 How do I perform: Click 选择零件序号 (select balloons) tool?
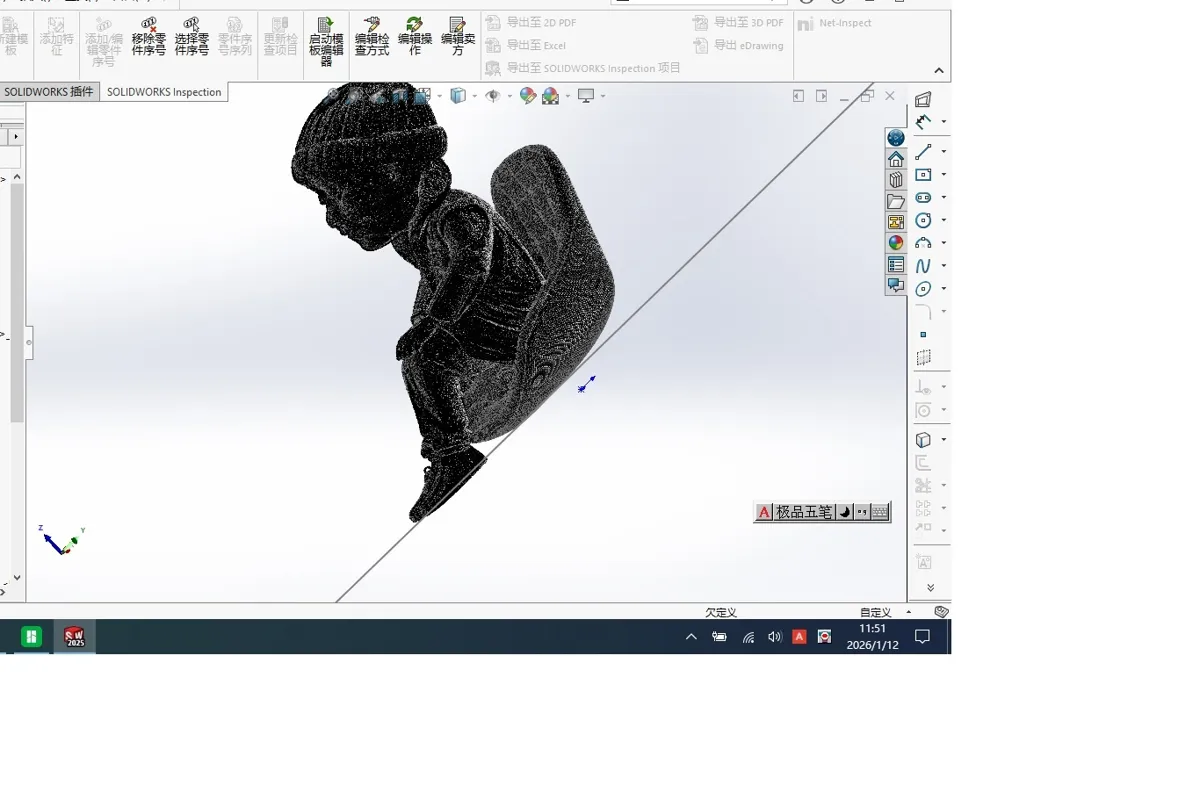click(191, 36)
